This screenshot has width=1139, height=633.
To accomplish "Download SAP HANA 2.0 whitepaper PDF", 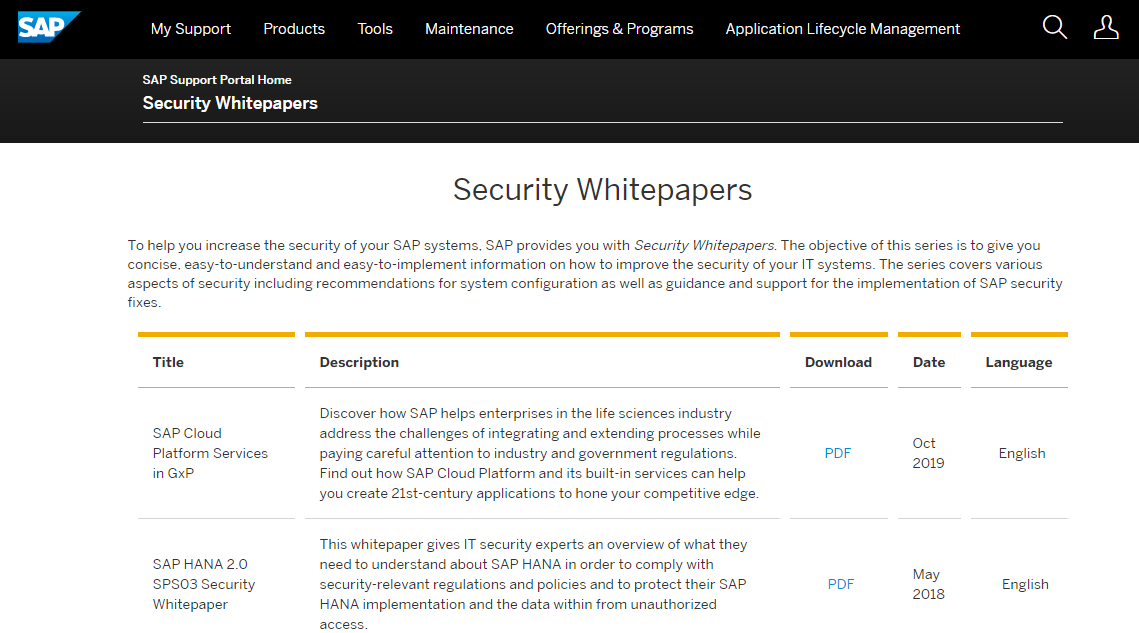I will pyautogui.click(x=841, y=584).
